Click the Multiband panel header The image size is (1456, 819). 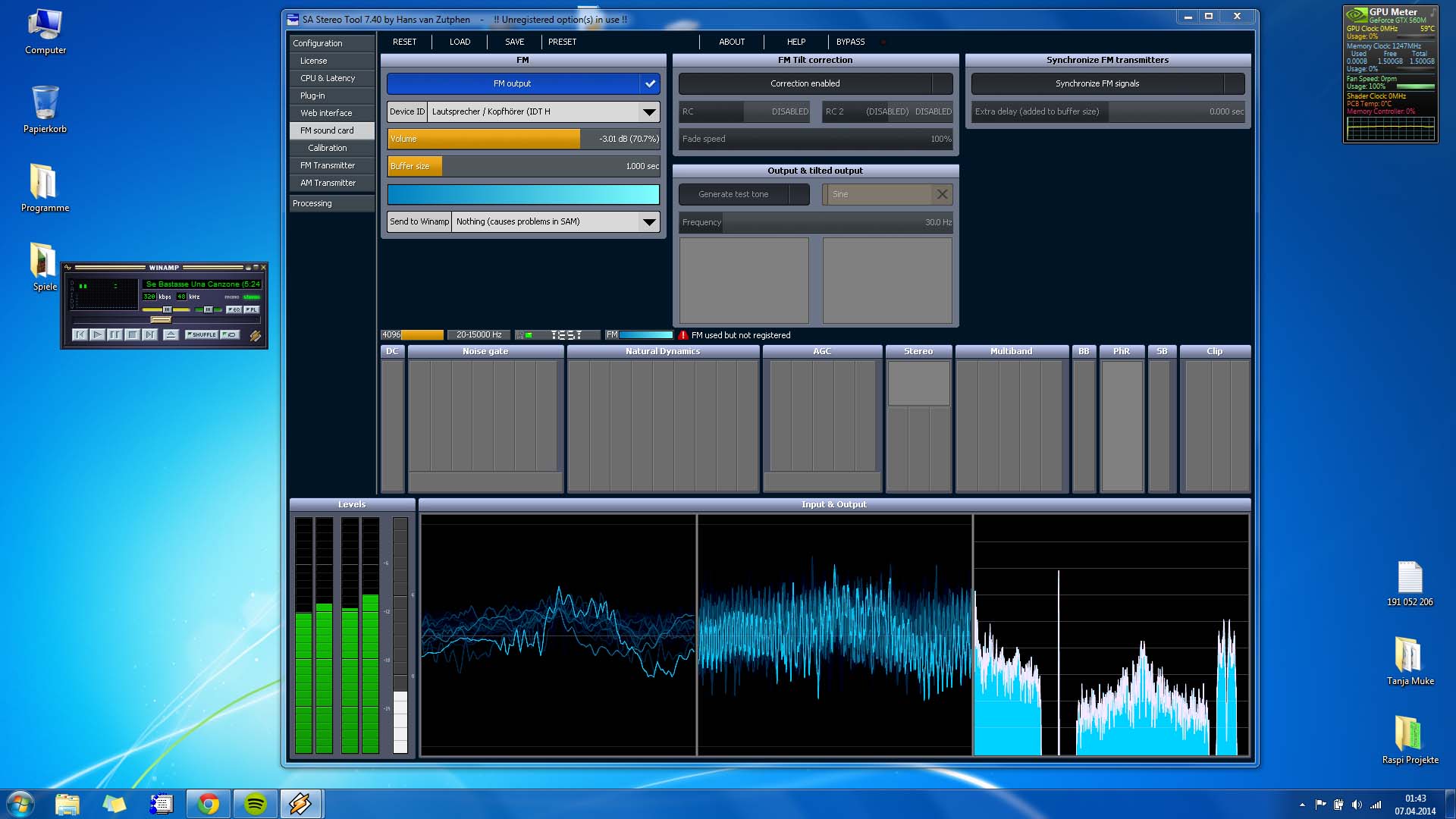click(1011, 351)
